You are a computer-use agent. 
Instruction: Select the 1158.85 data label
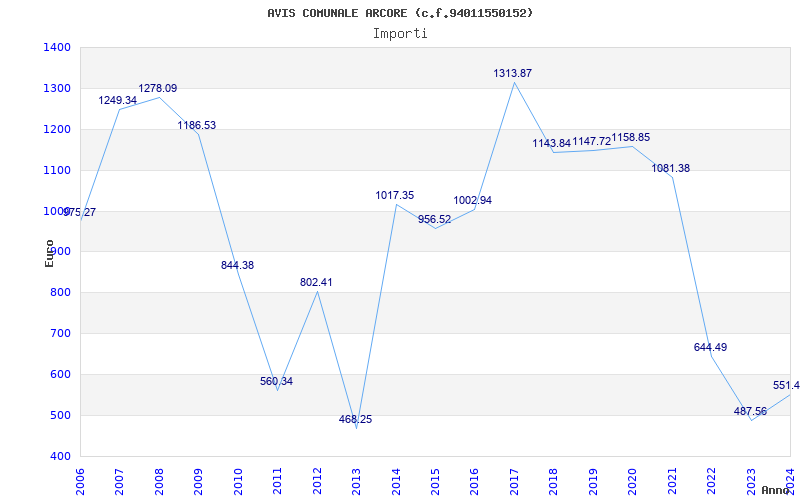coord(631,138)
